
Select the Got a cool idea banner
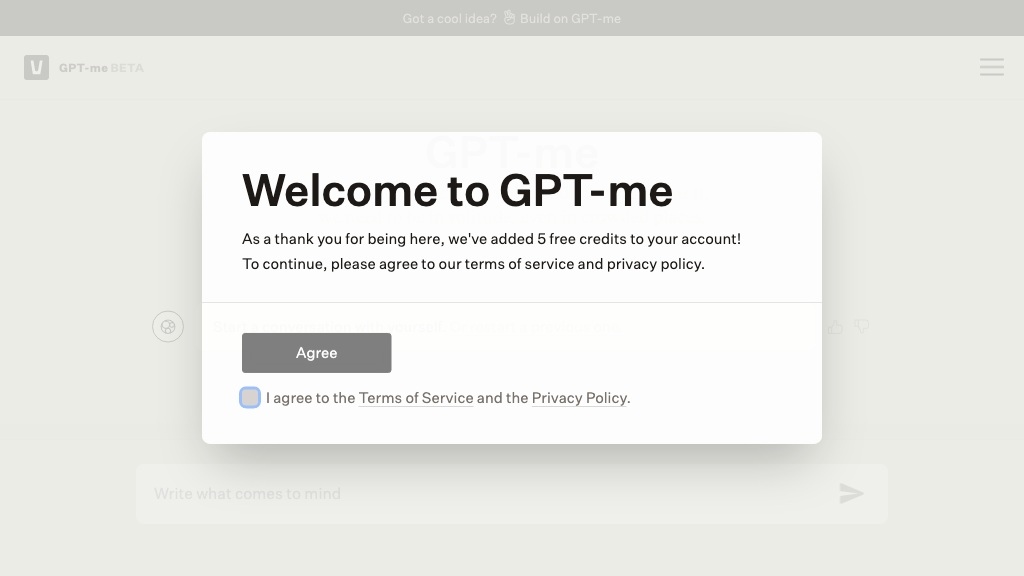click(448, 17)
